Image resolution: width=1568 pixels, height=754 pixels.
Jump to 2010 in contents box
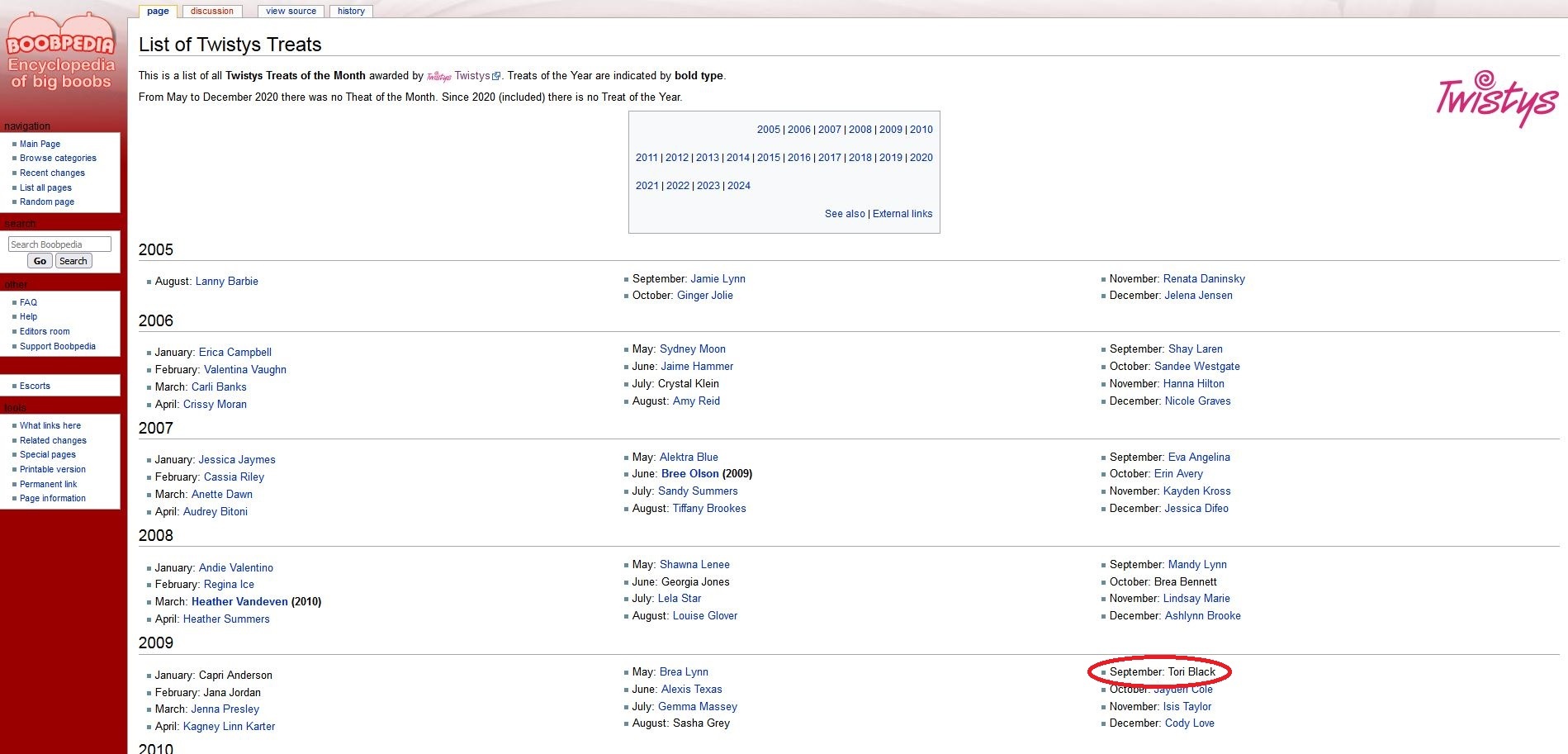(921, 130)
